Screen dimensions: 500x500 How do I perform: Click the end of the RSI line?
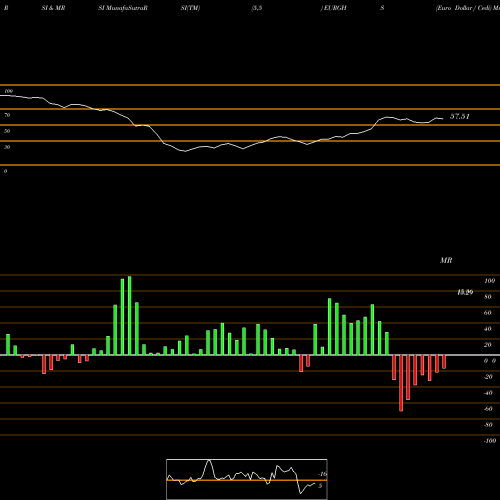[443, 118]
